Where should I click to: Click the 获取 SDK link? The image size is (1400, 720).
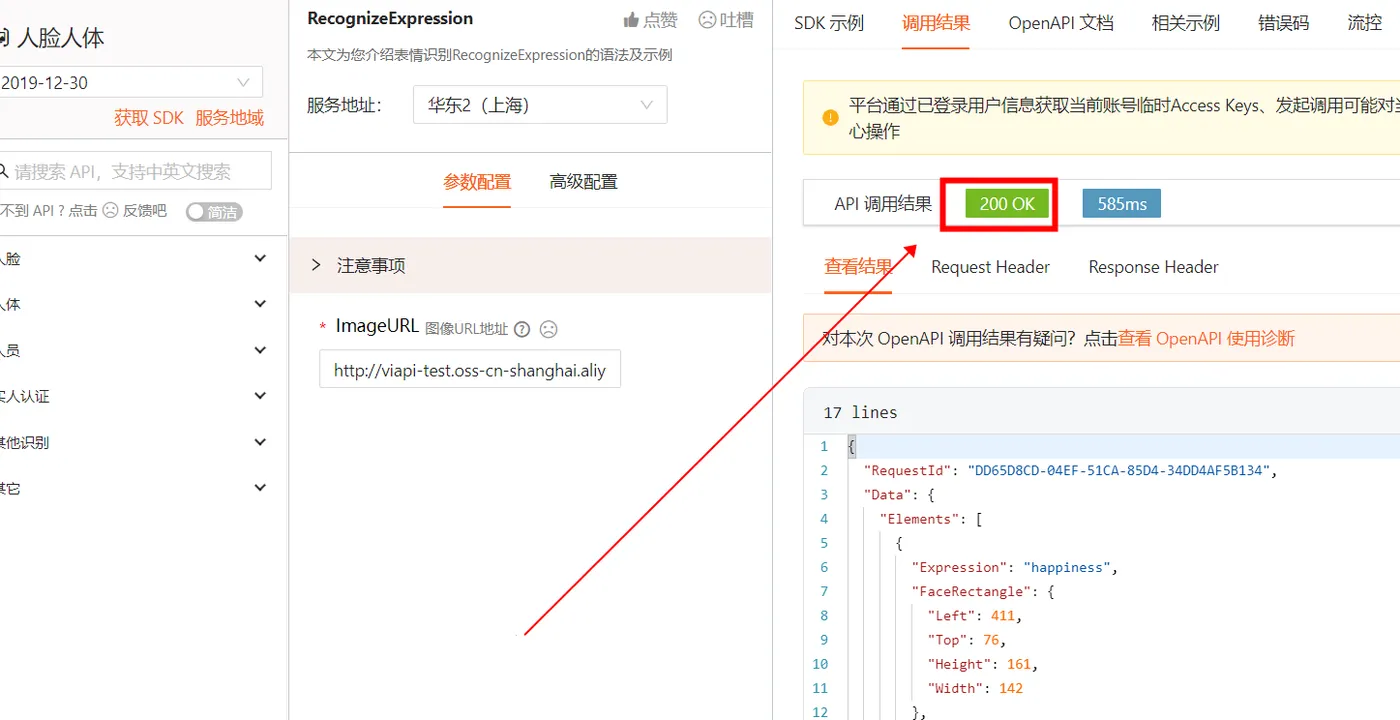[149, 118]
